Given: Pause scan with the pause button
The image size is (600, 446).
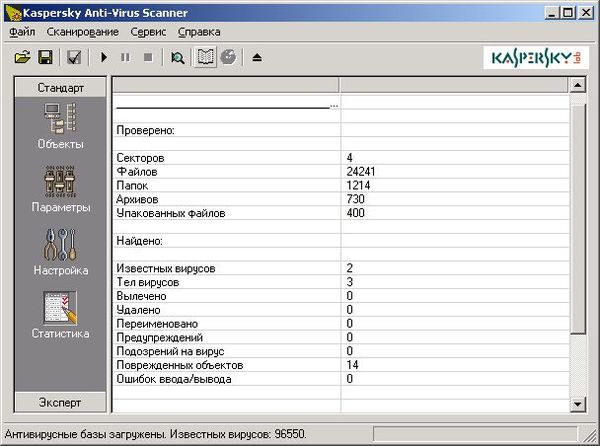Looking at the screenshot, I should click(125, 57).
